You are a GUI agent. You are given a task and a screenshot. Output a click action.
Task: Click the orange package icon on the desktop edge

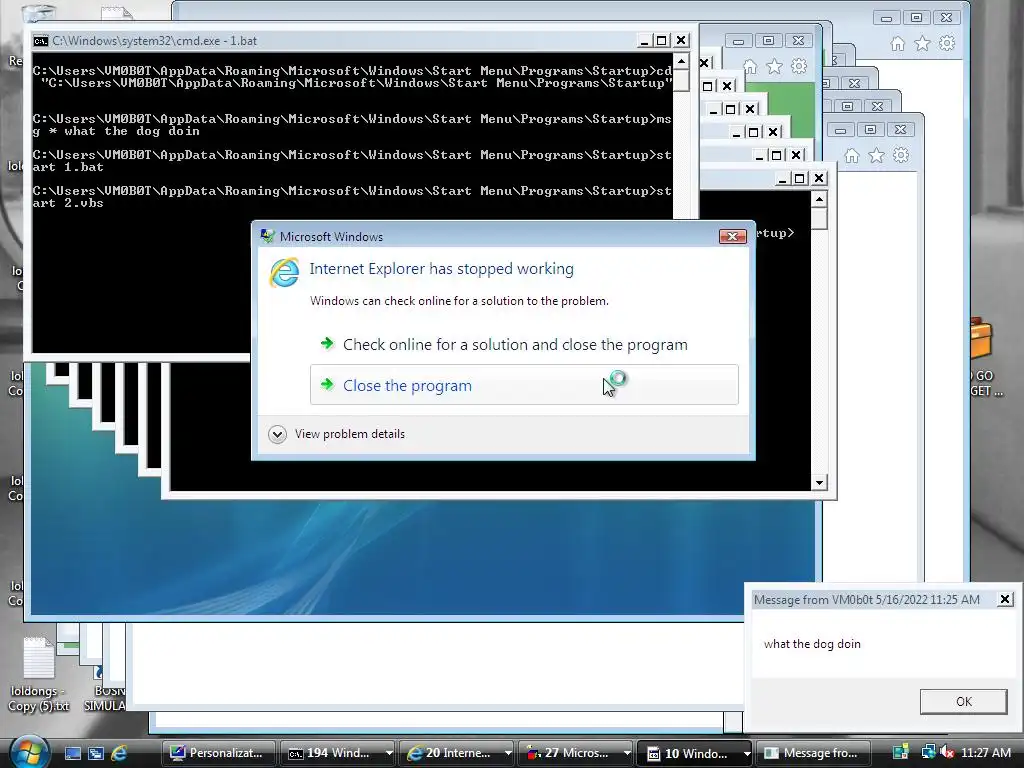(981, 338)
